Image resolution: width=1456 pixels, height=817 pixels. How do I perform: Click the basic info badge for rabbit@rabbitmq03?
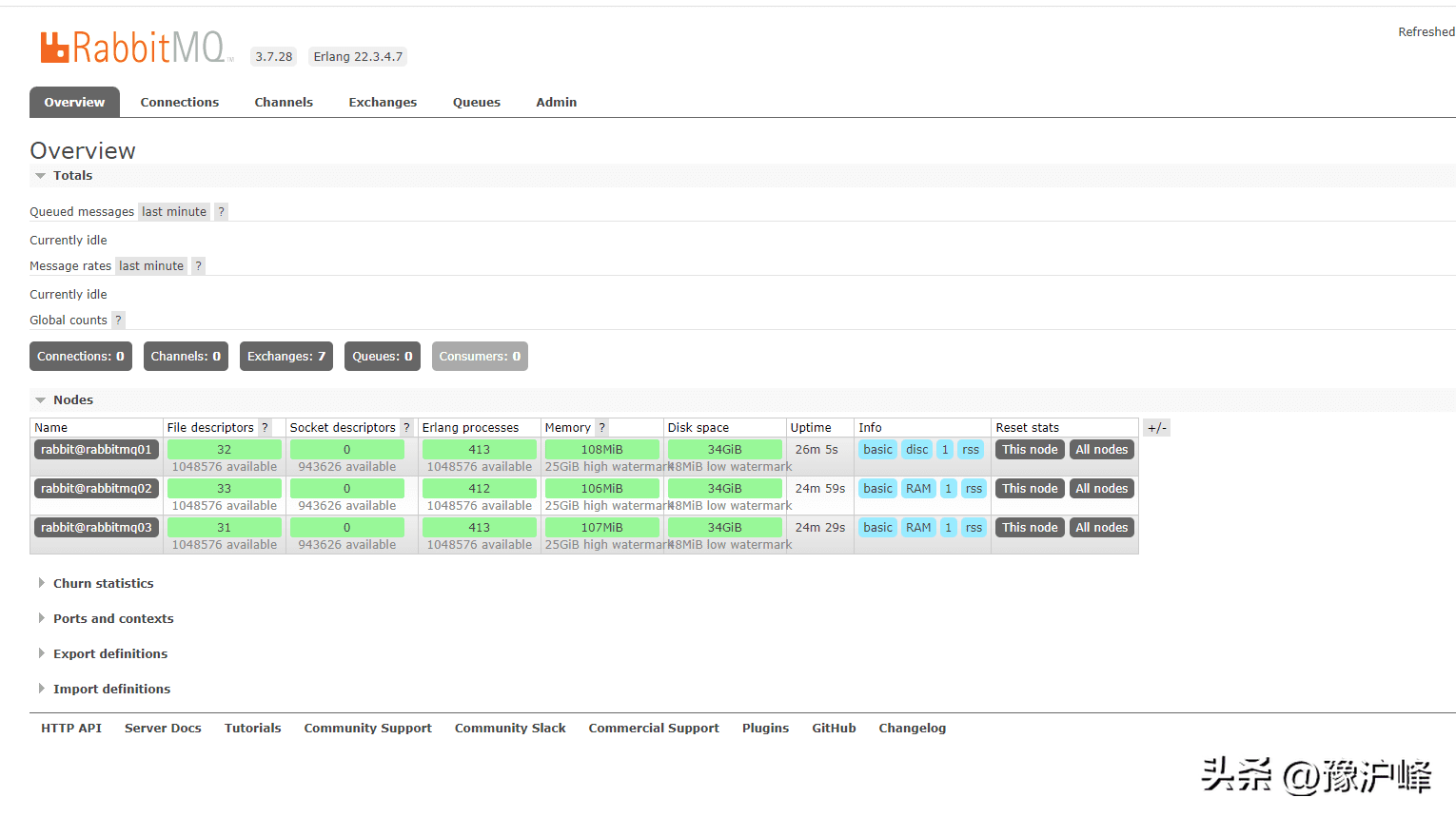point(877,527)
